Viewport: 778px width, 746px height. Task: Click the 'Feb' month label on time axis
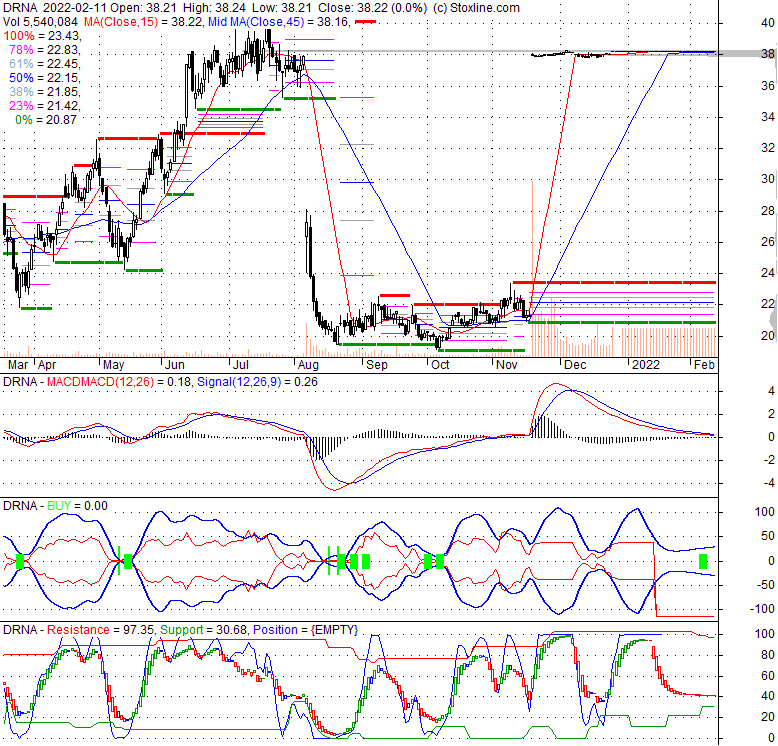(704, 365)
